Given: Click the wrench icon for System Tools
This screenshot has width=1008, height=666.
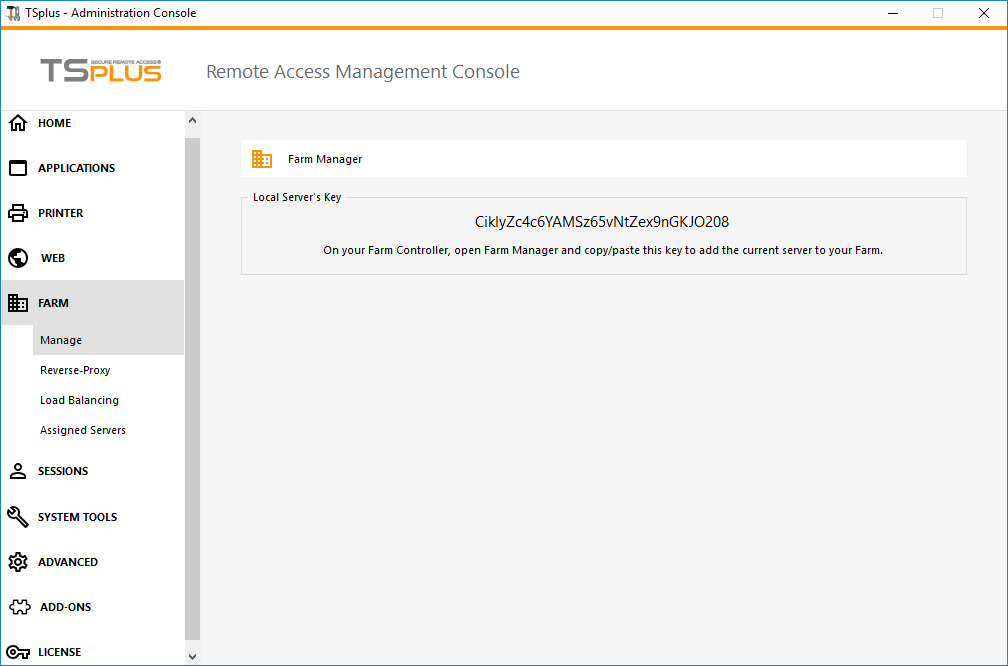Looking at the screenshot, I should (x=17, y=516).
